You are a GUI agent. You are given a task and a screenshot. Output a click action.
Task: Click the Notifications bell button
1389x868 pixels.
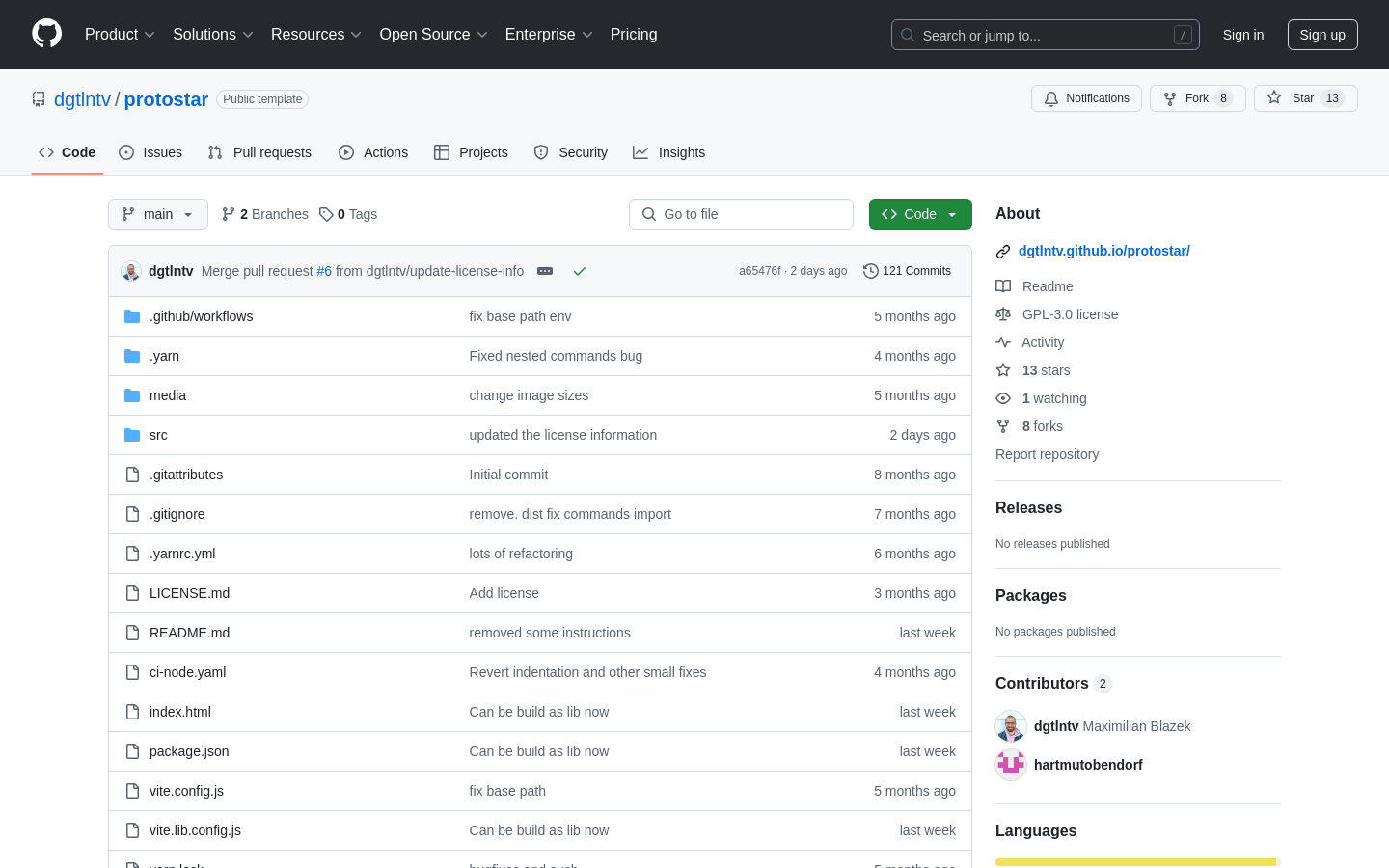pyautogui.click(x=1086, y=98)
